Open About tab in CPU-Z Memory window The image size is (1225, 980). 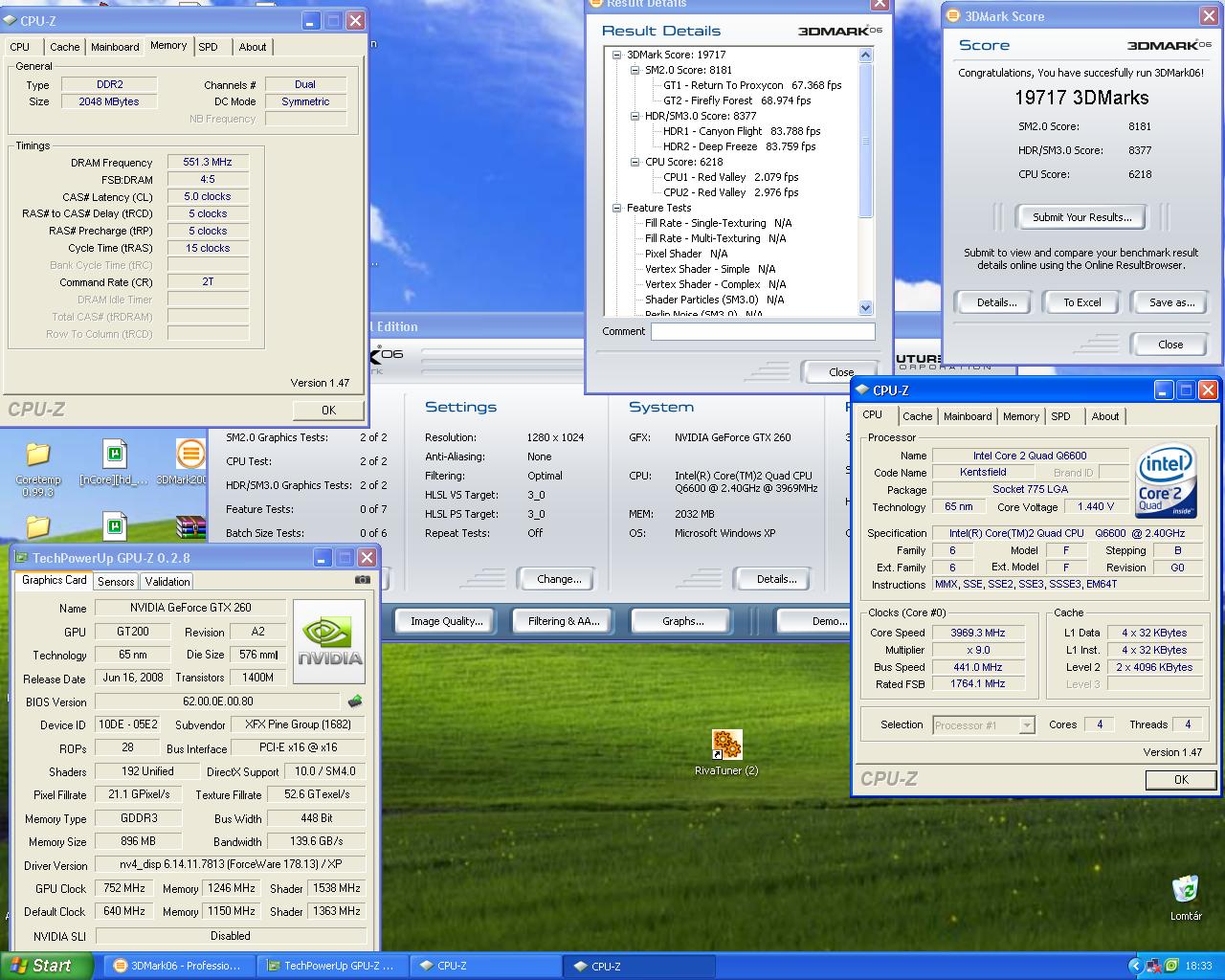point(253,47)
